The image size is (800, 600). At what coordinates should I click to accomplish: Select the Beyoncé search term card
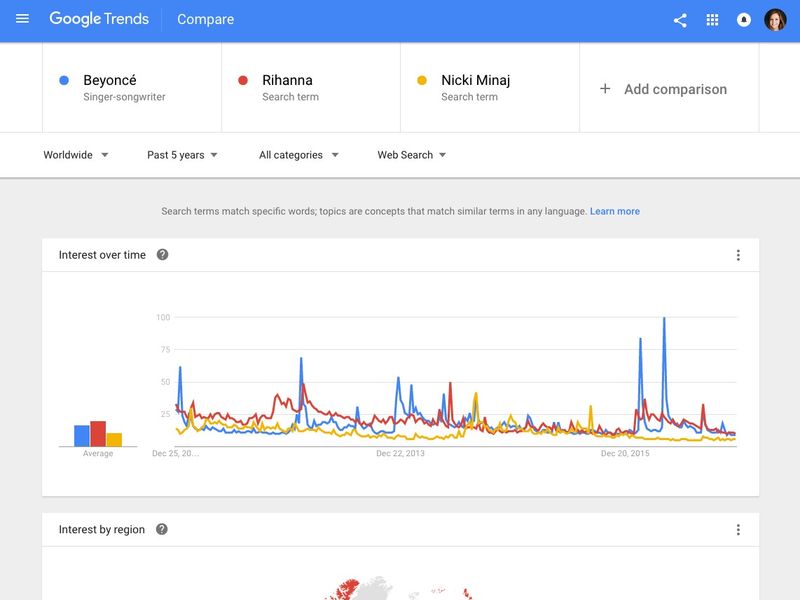[131, 88]
